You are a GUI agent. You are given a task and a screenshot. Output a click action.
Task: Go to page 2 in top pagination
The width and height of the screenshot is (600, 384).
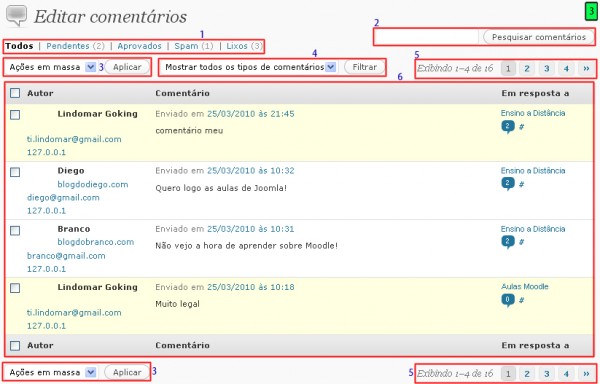click(x=527, y=68)
